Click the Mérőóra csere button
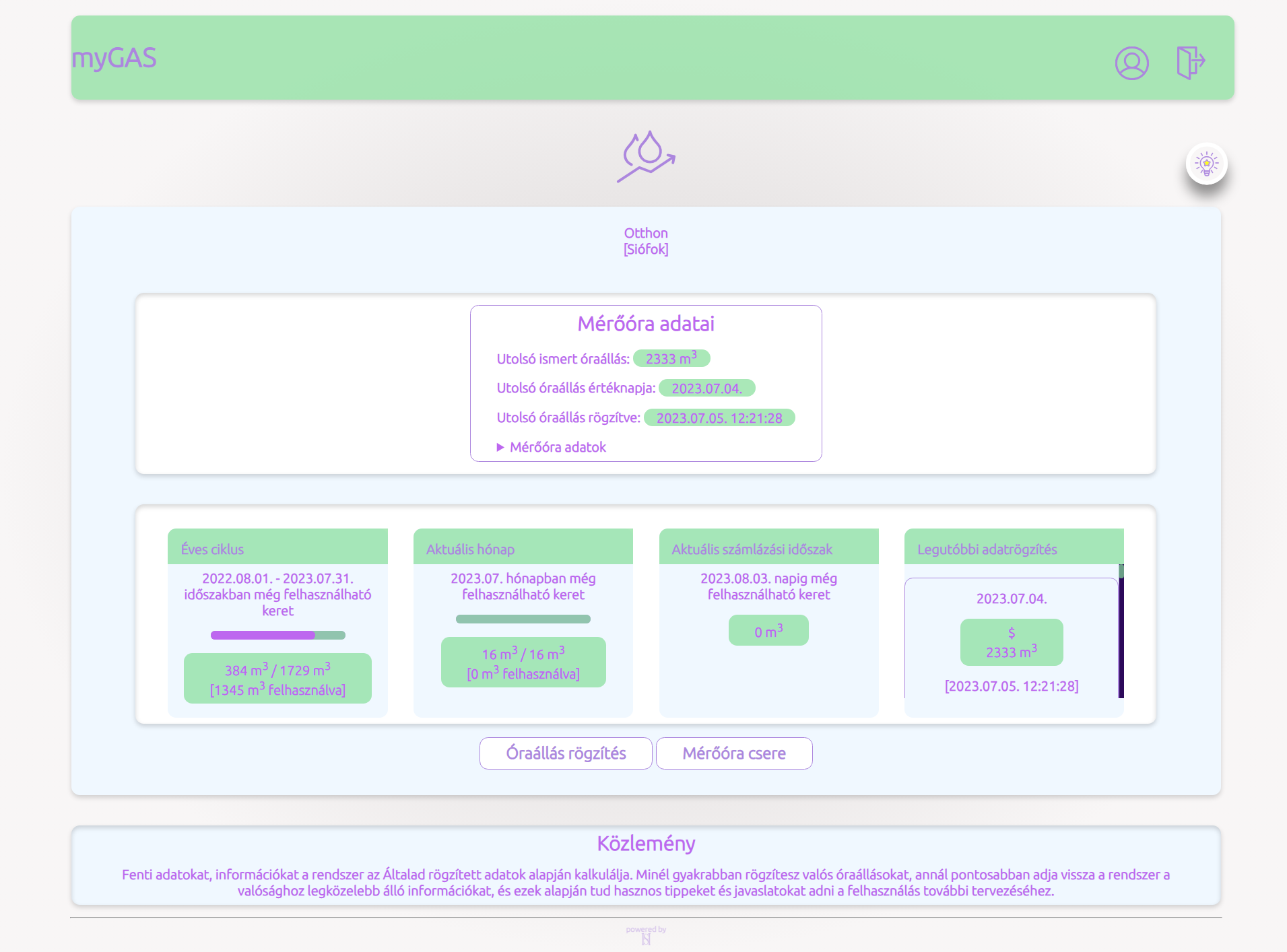 point(734,753)
